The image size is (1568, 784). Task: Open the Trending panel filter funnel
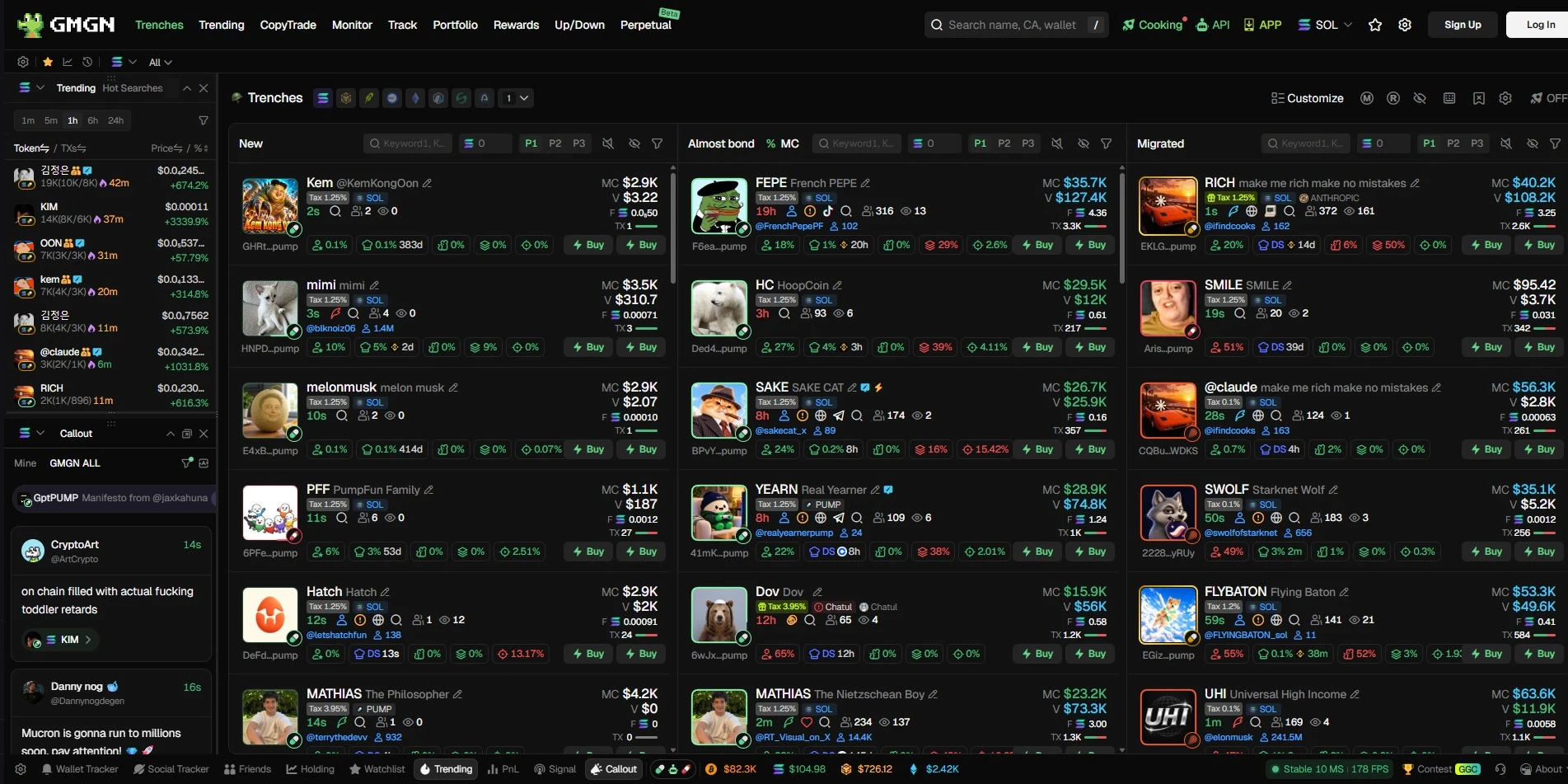[x=204, y=120]
